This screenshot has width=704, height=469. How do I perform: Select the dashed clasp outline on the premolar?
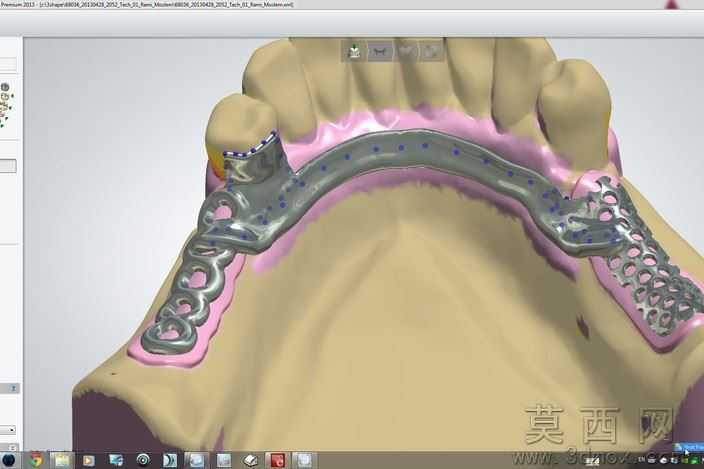[x=250, y=145]
